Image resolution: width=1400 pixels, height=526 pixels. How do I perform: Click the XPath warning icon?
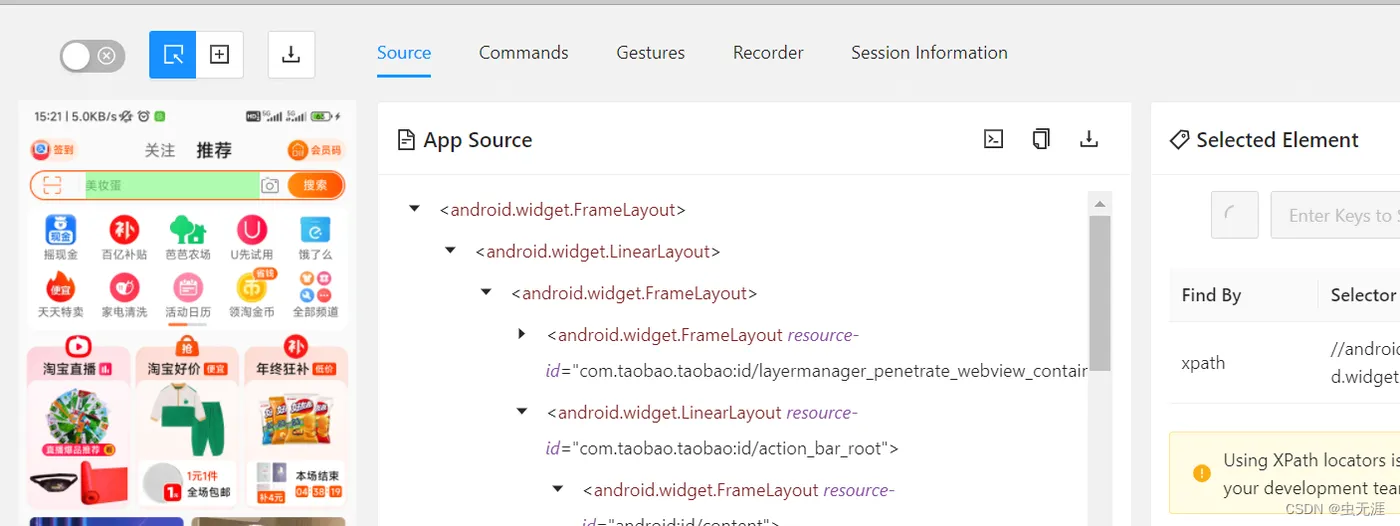coord(1201,473)
